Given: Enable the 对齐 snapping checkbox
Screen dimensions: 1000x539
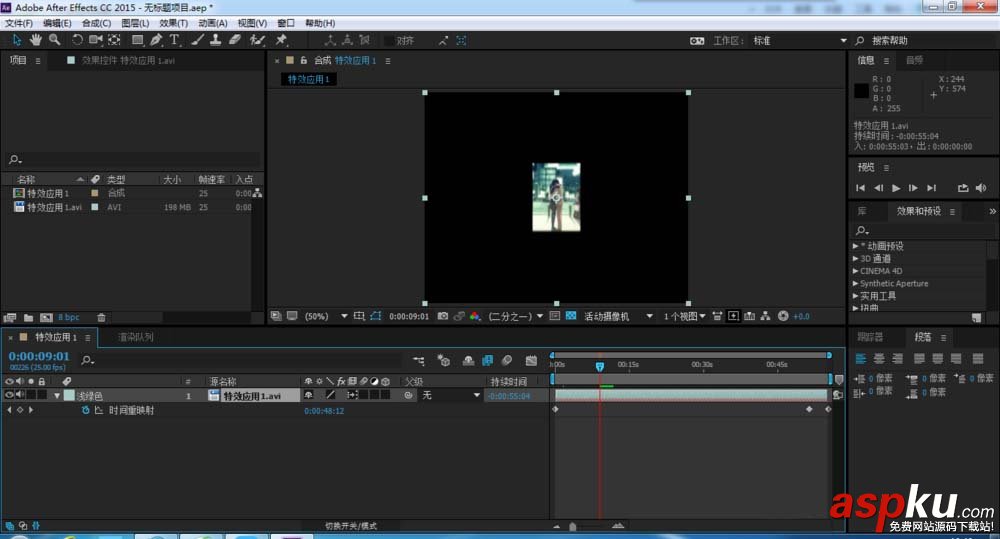Looking at the screenshot, I should [389, 41].
